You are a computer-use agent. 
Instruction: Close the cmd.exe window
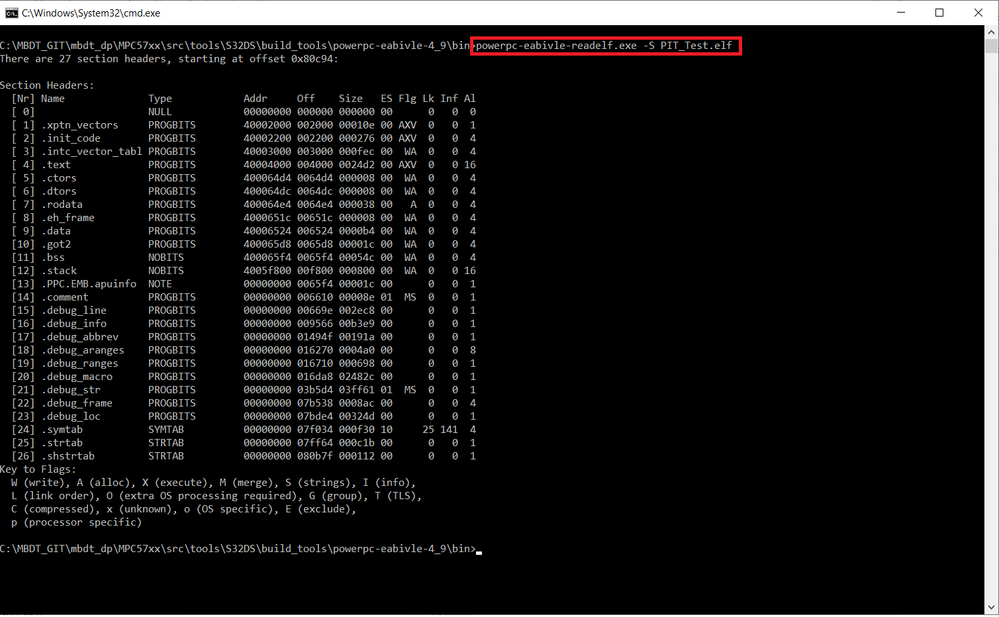[x=978, y=13]
